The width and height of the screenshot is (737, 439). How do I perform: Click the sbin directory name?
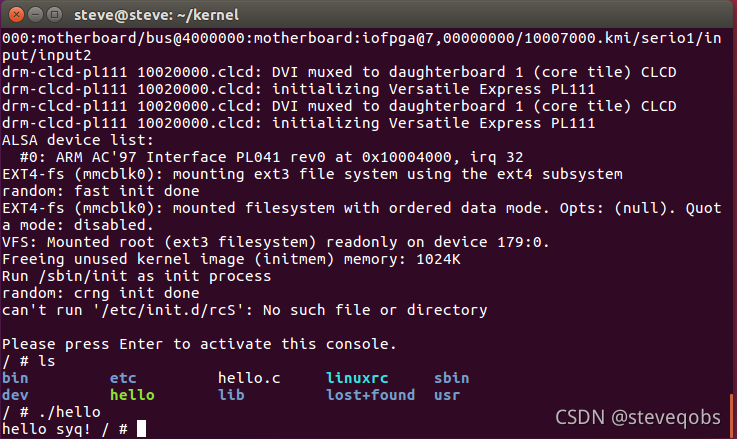coord(452,378)
